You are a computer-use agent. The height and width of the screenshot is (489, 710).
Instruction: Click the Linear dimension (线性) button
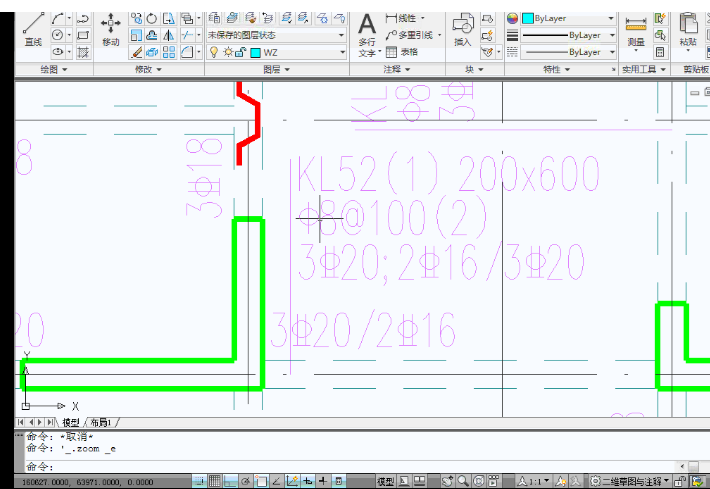tap(405, 18)
